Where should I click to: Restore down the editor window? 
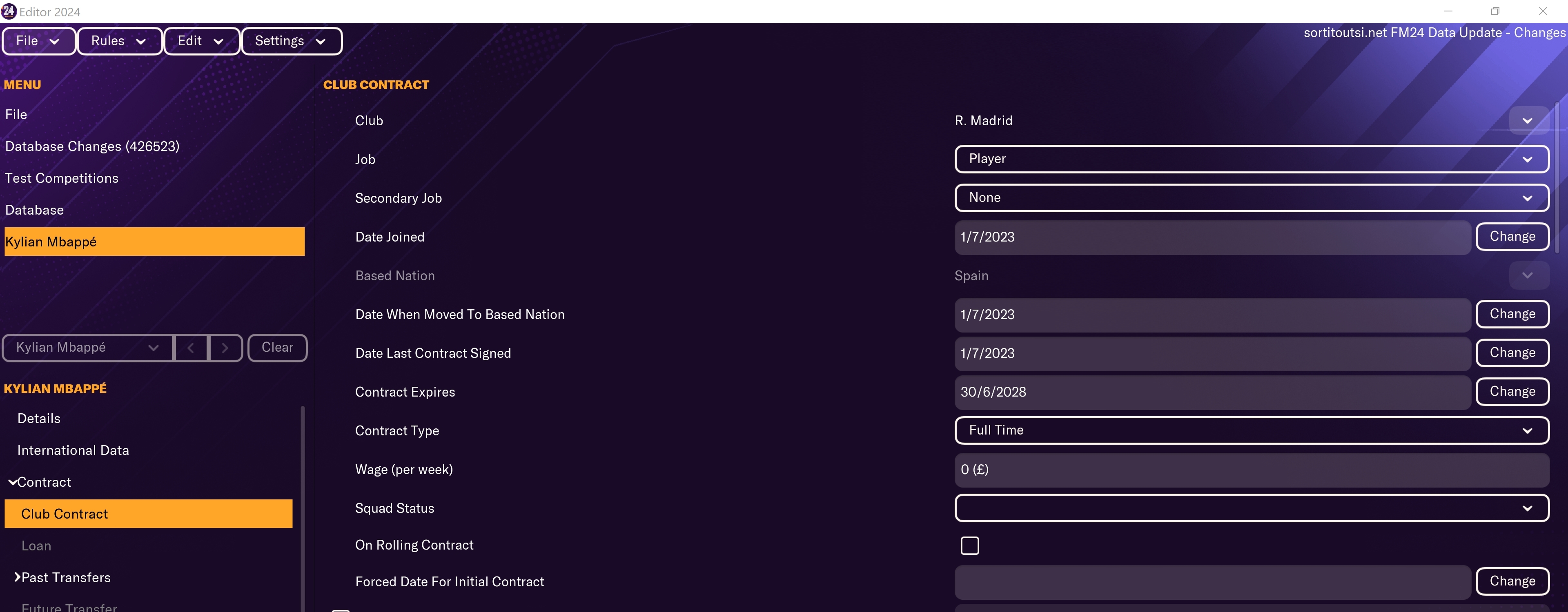[x=1495, y=11]
